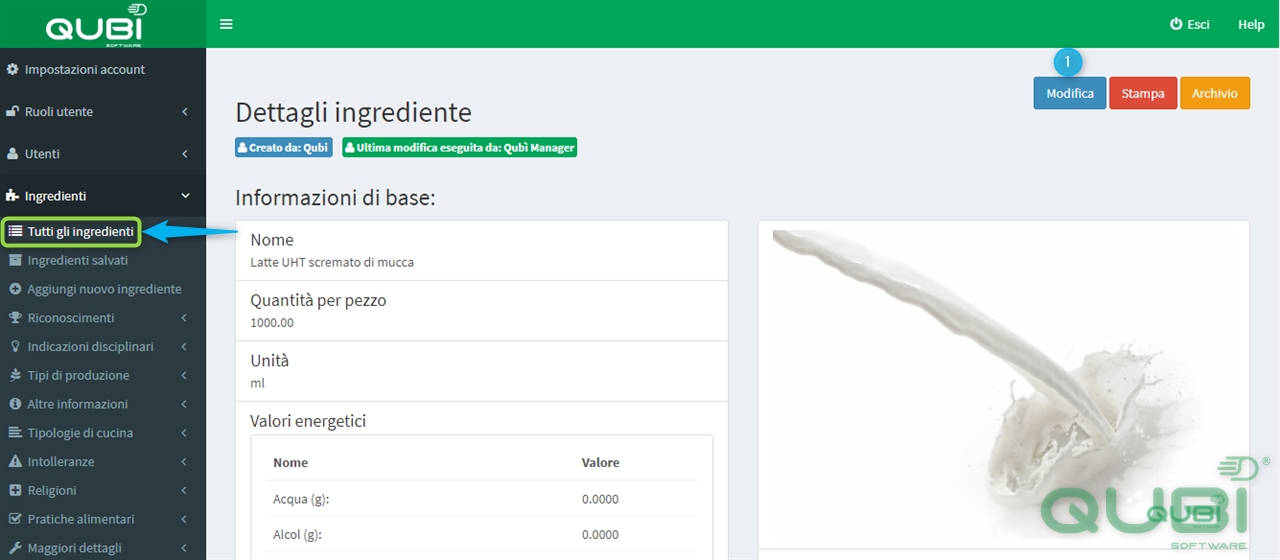Click the quantity value 1000.00

(272, 323)
